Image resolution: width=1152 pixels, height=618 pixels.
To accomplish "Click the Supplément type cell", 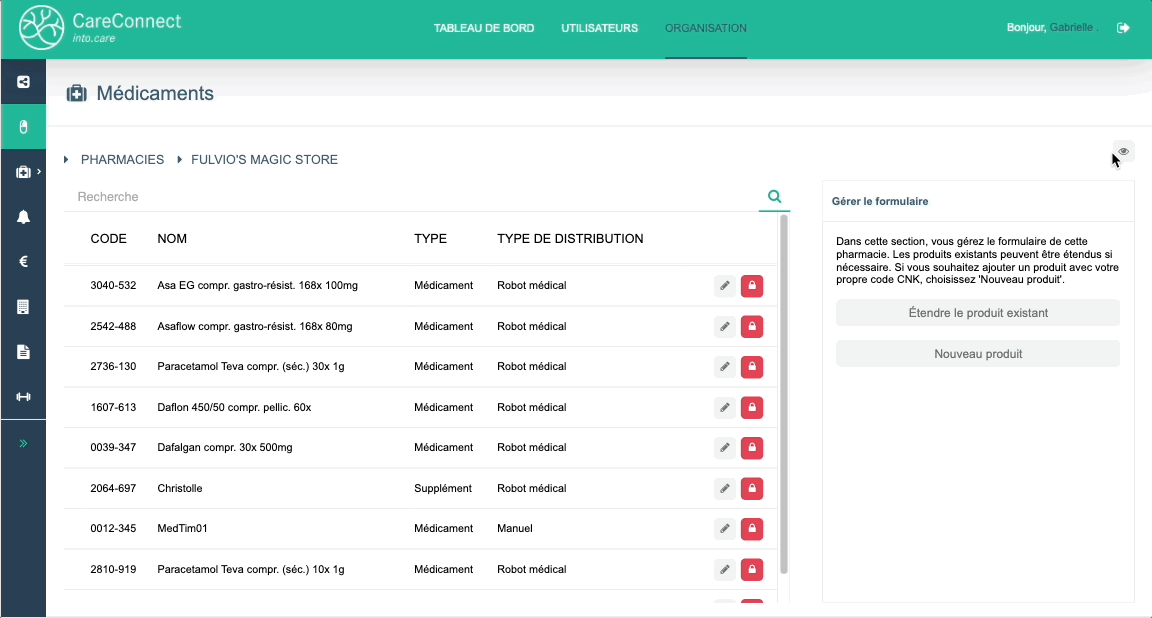I will click(443, 488).
